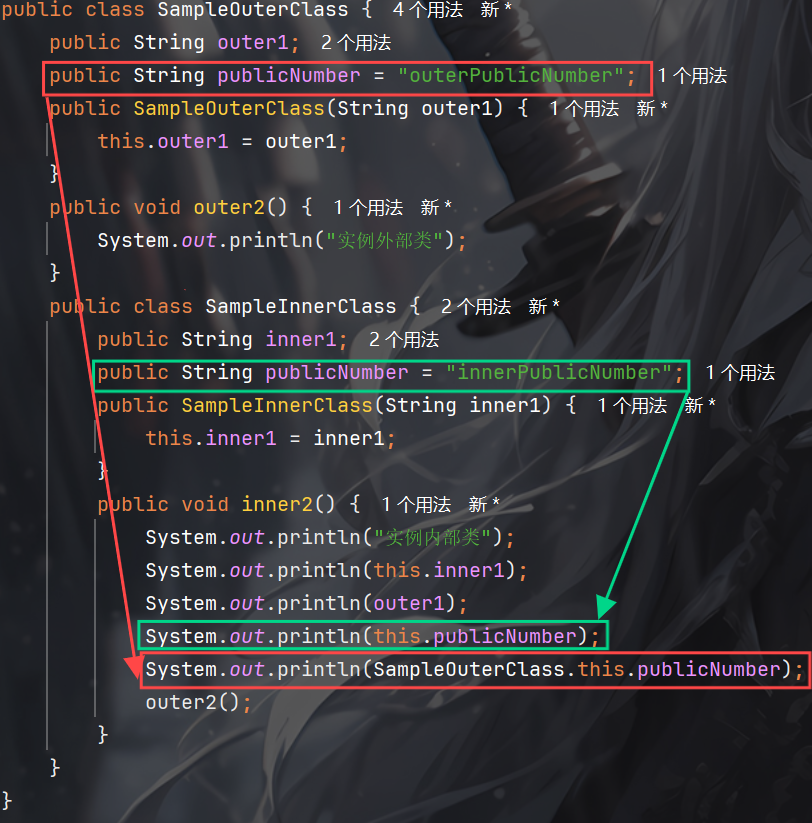
Task: Click the outer2() call inside inner2
Action: [x=193, y=703]
